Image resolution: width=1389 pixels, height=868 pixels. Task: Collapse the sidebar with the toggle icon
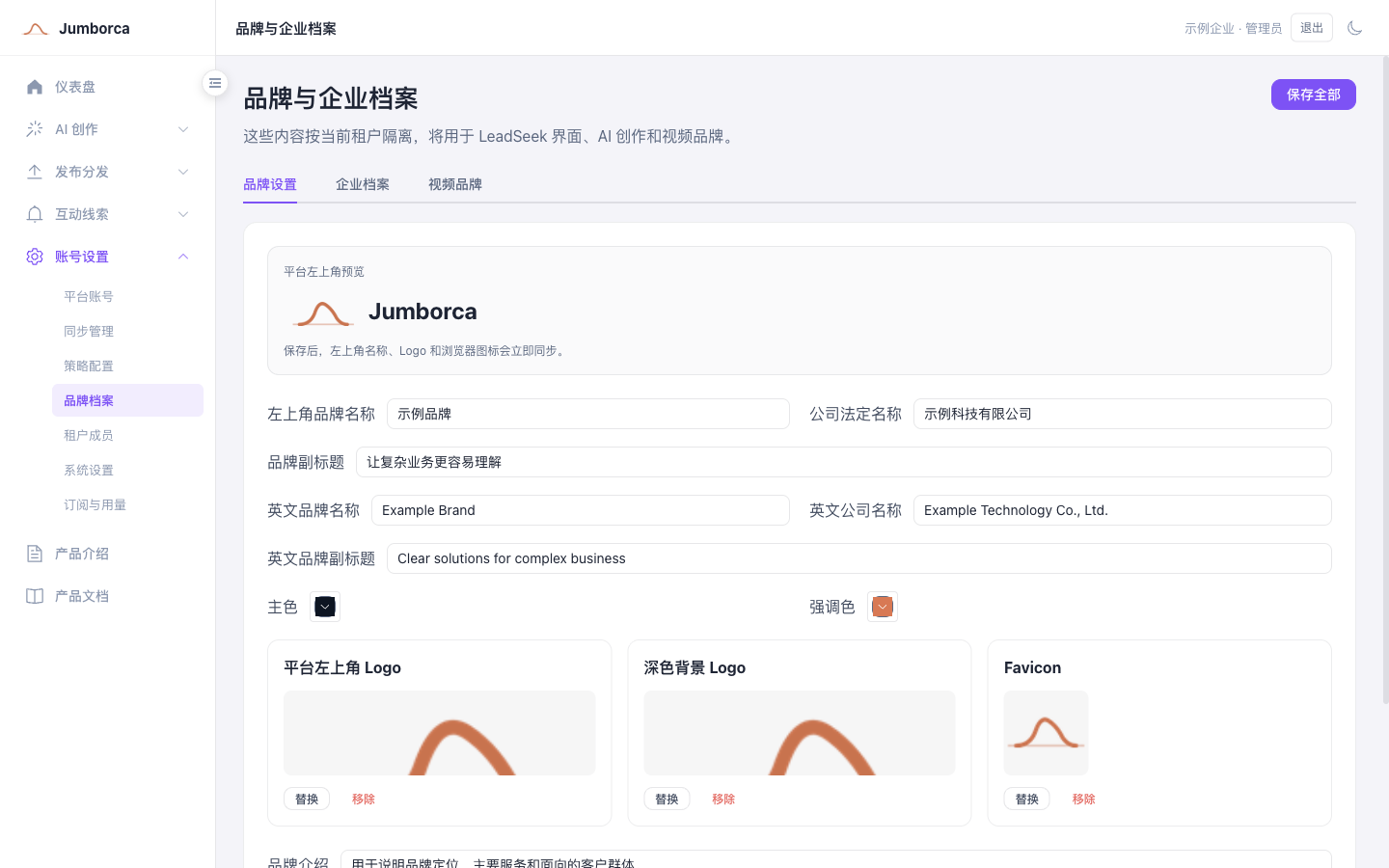[215, 83]
